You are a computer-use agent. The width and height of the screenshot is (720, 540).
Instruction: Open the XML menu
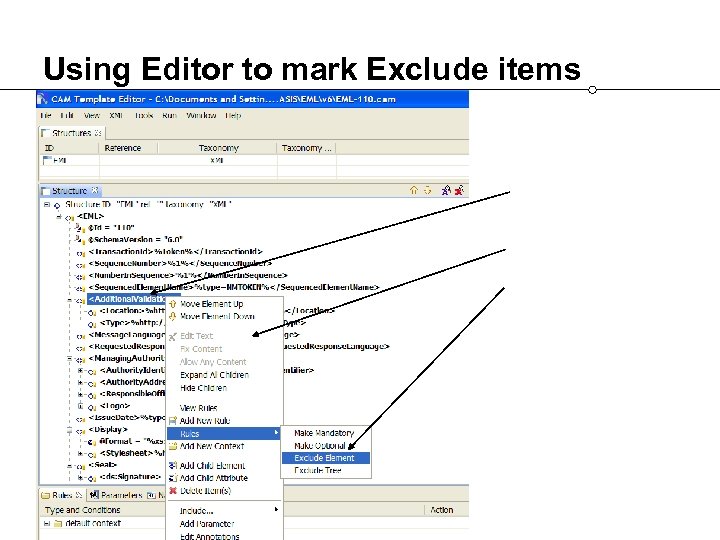(116, 115)
